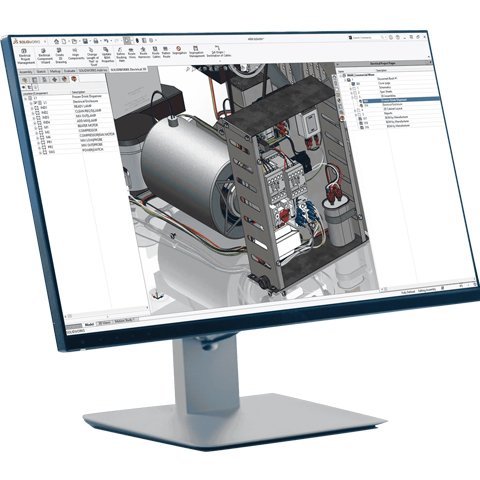Screen dimensions: 480x480
Task: Click the Route Harnesses tool
Action: pyautogui.click(x=144, y=53)
